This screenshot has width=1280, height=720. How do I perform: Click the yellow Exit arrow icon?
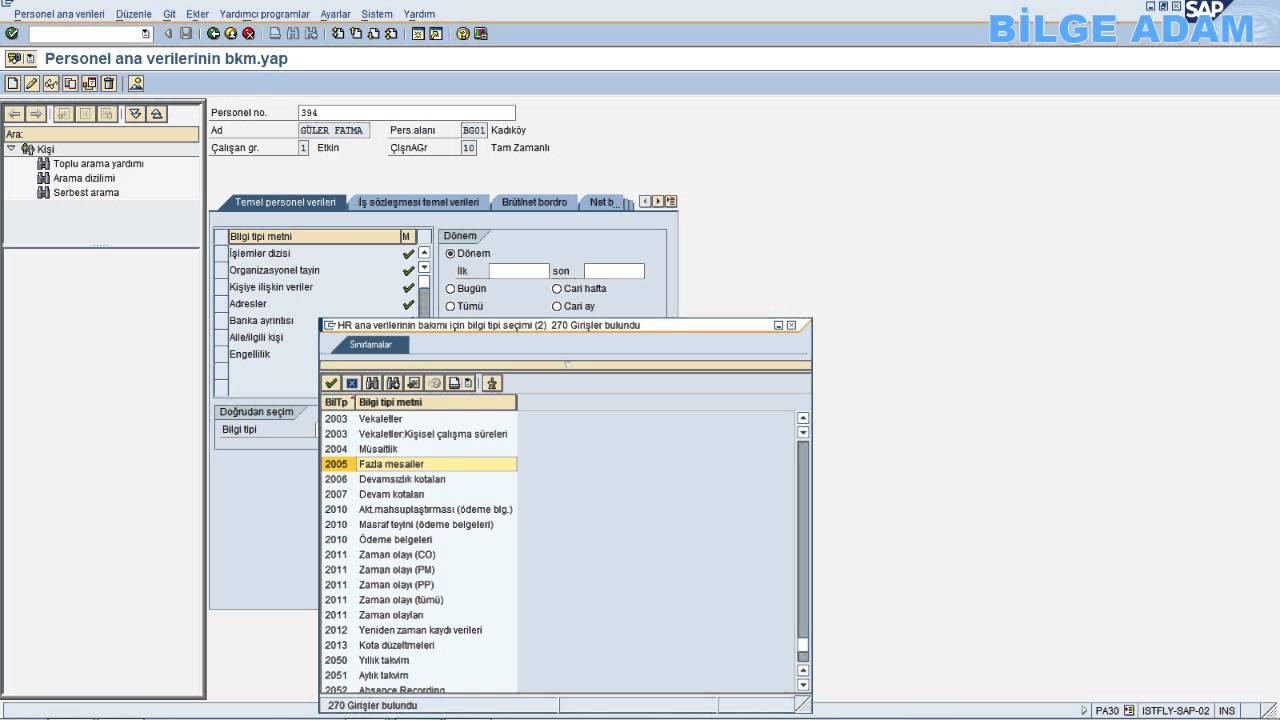click(231, 33)
